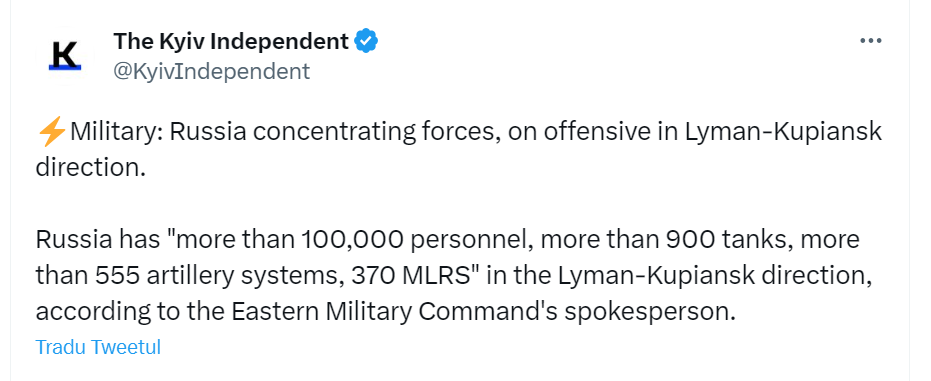Open the three-dot more options menu
The width and height of the screenshot is (931, 381).
870,41
